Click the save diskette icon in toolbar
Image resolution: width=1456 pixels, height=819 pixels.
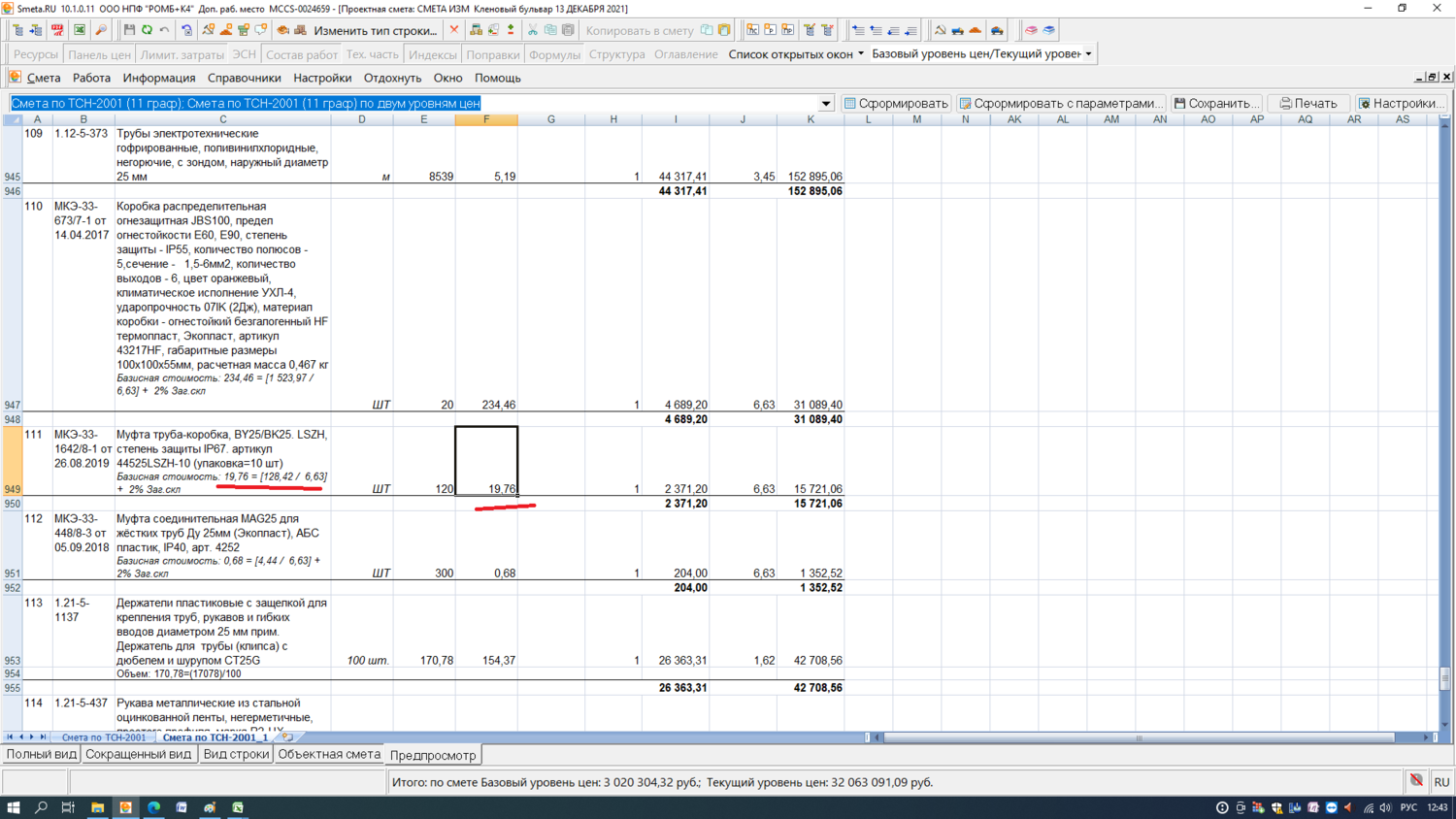129,30
